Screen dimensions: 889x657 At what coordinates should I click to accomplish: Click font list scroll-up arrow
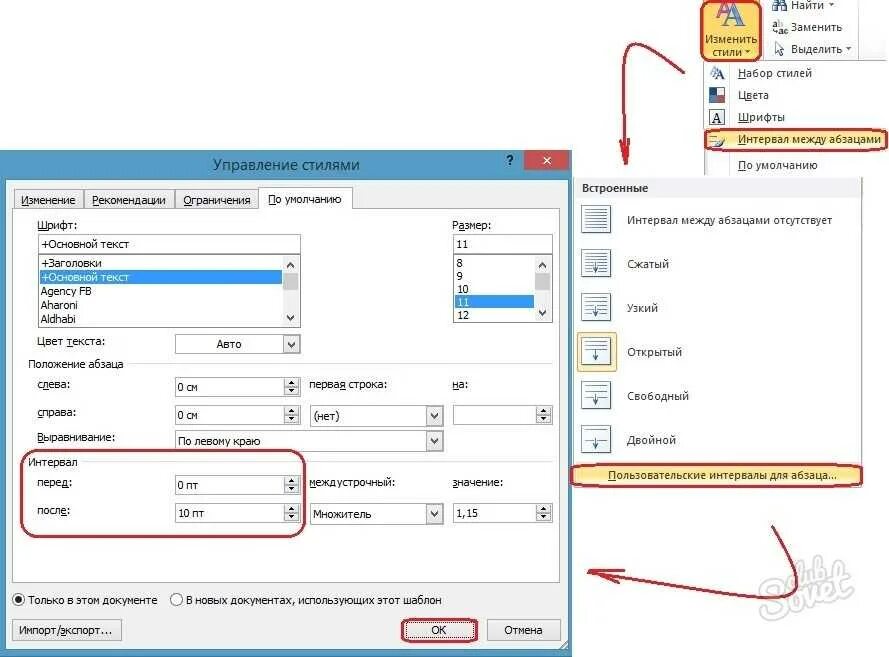[x=290, y=265]
